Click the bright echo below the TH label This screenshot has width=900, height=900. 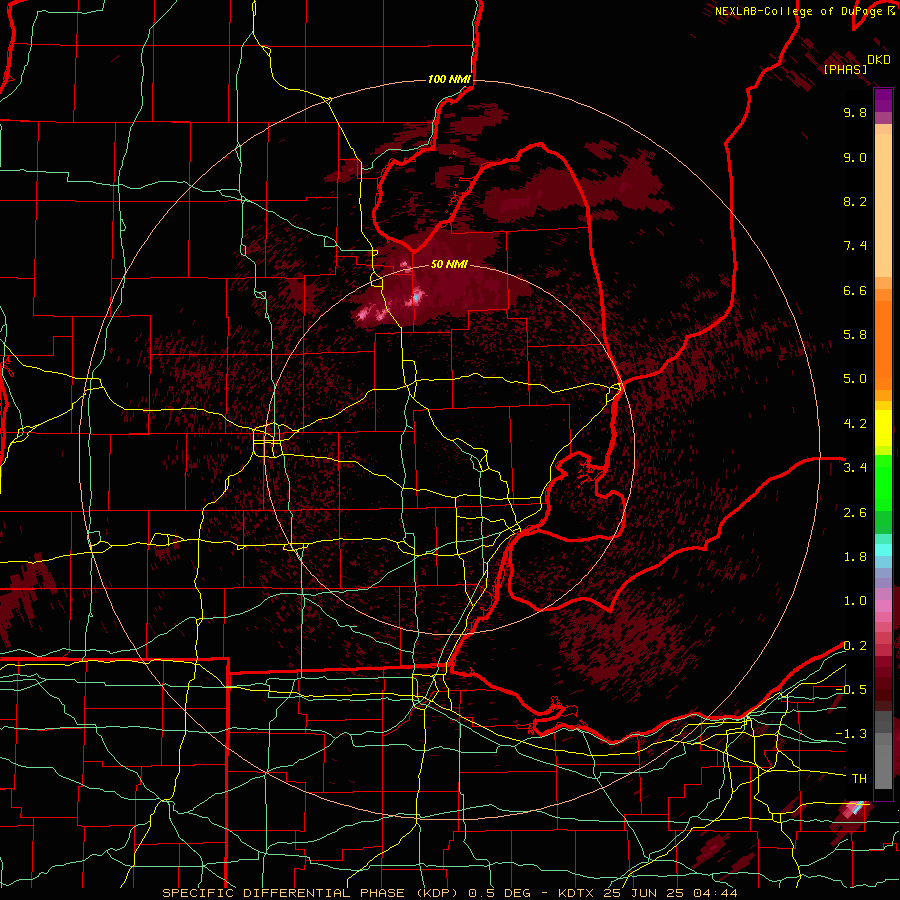856,808
